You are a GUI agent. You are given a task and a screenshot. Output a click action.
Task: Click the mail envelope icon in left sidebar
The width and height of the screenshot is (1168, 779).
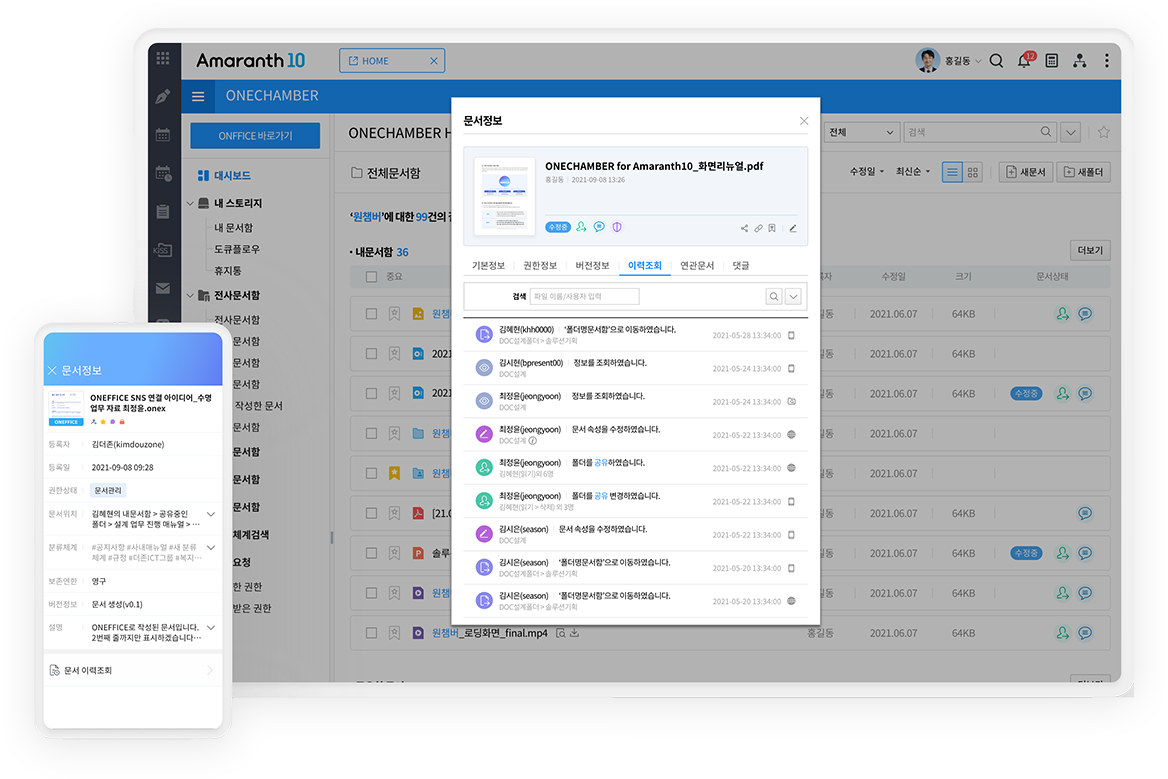coord(163,289)
